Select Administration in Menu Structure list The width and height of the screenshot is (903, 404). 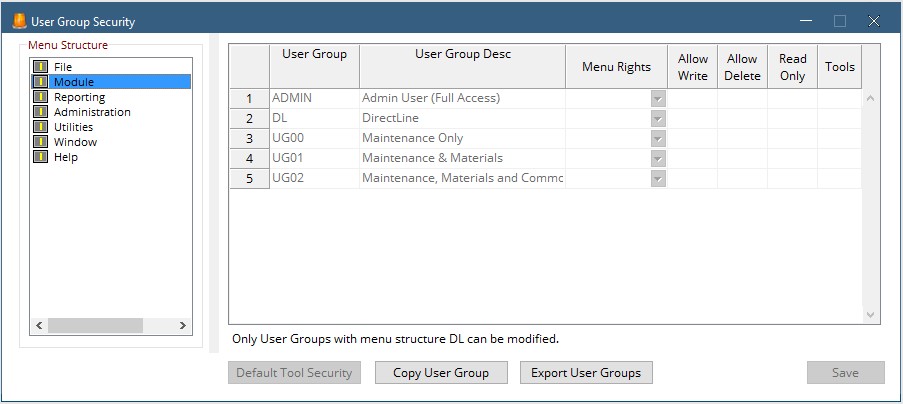coord(92,112)
